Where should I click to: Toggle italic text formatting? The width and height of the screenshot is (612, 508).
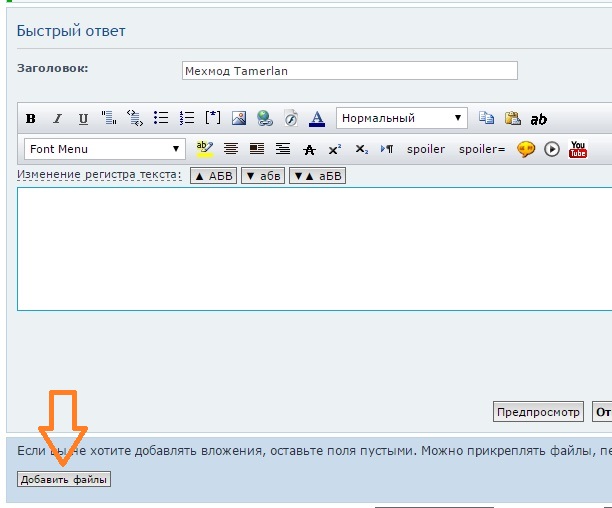(x=57, y=118)
